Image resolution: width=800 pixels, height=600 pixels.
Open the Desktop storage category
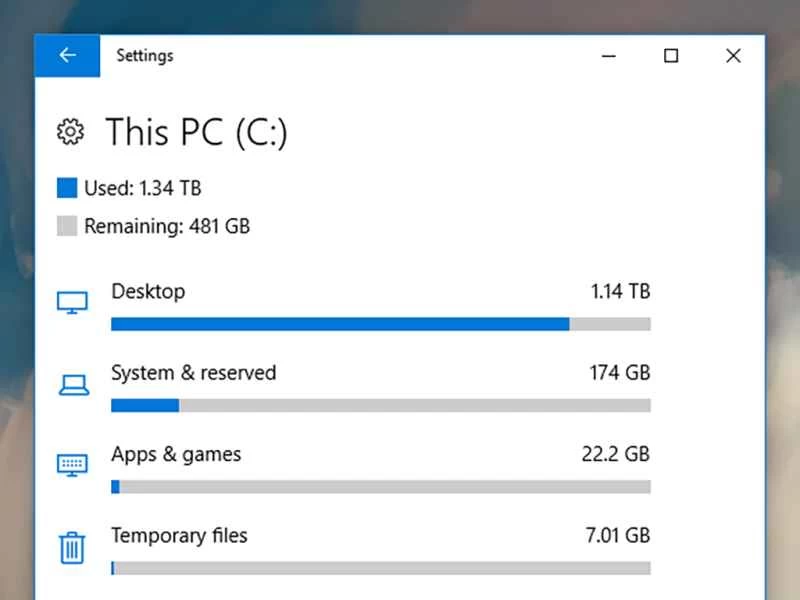coord(148,291)
